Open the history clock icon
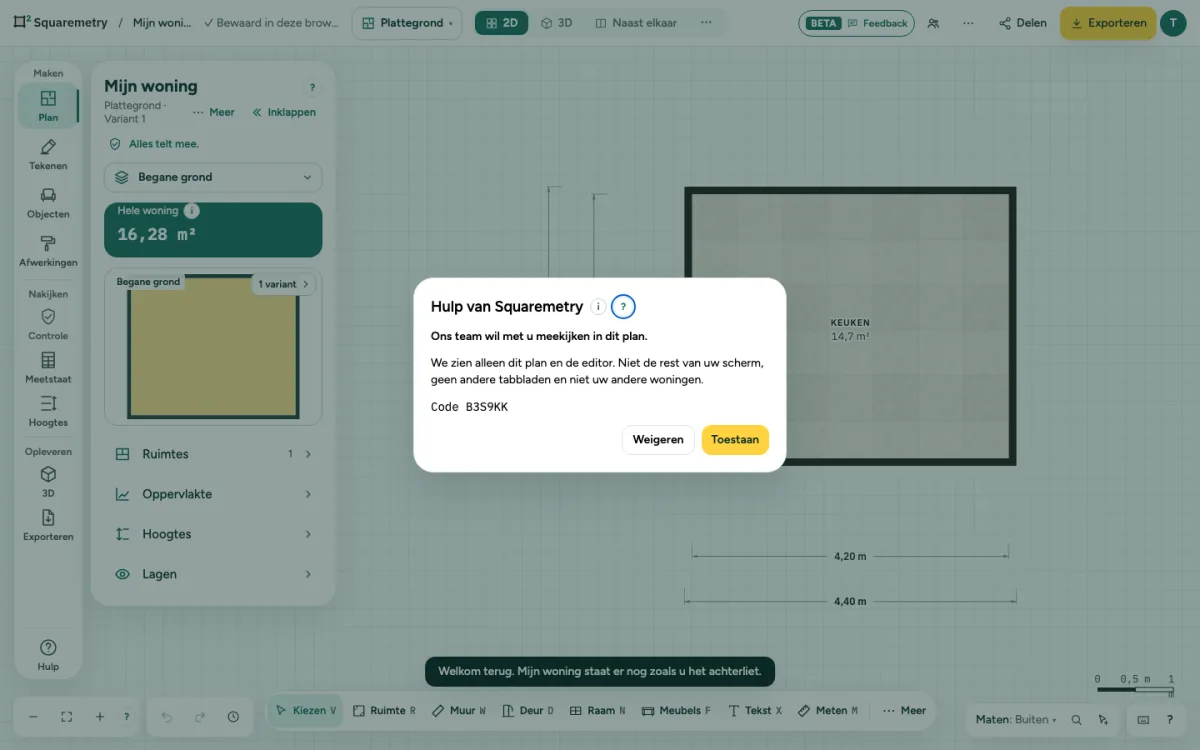The image size is (1200, 750). pos(233,717)
